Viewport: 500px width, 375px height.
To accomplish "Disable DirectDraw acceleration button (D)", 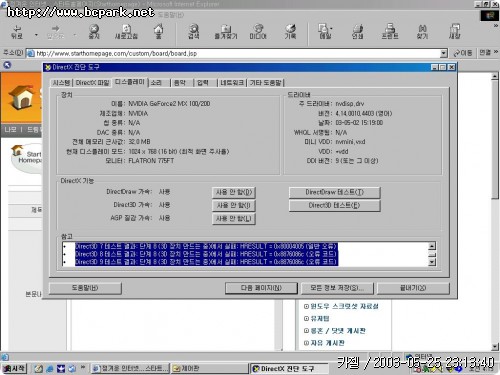I will 234,192.
